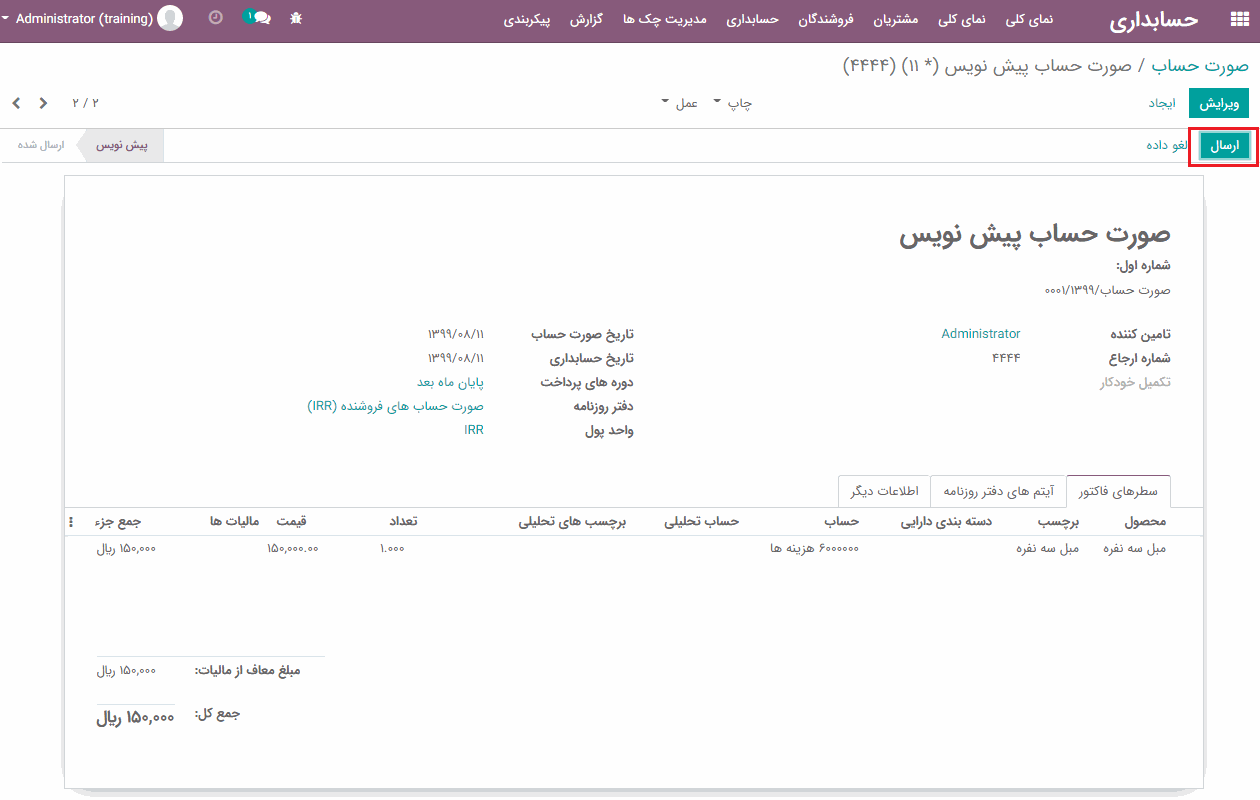Click the ویرایش edit button
The height and width of the screenshot is (800, 1260).
pos(1219,103)
